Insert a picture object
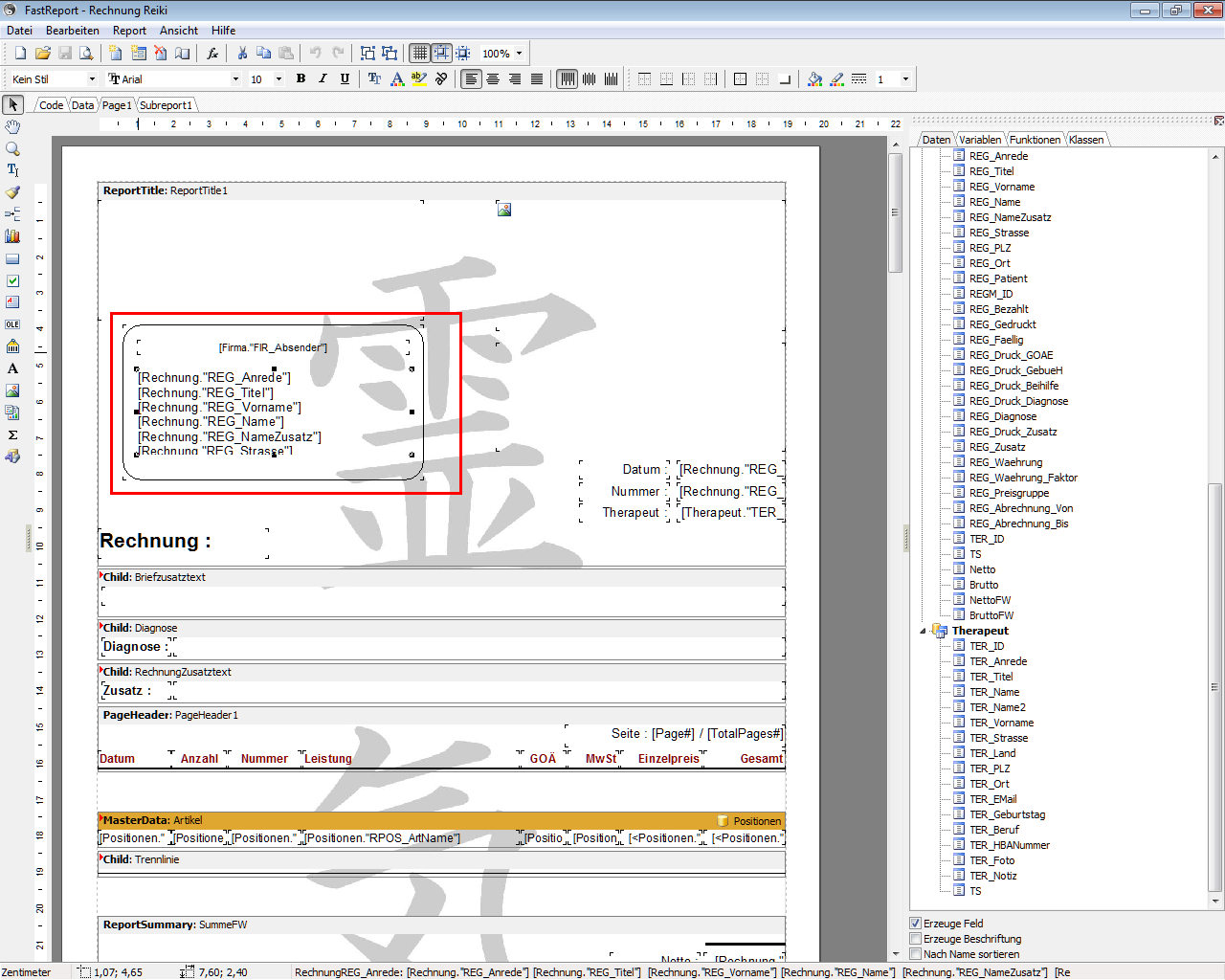This screenshot has width=1225, height=980. point(12,390)
